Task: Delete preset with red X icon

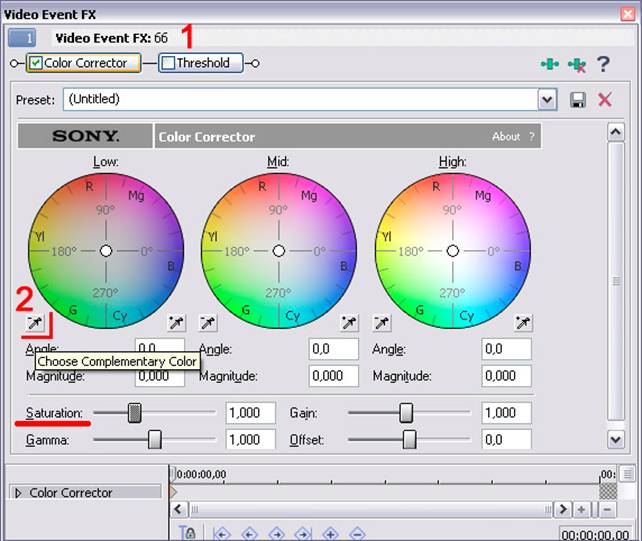Action: (x=605, y=100)
